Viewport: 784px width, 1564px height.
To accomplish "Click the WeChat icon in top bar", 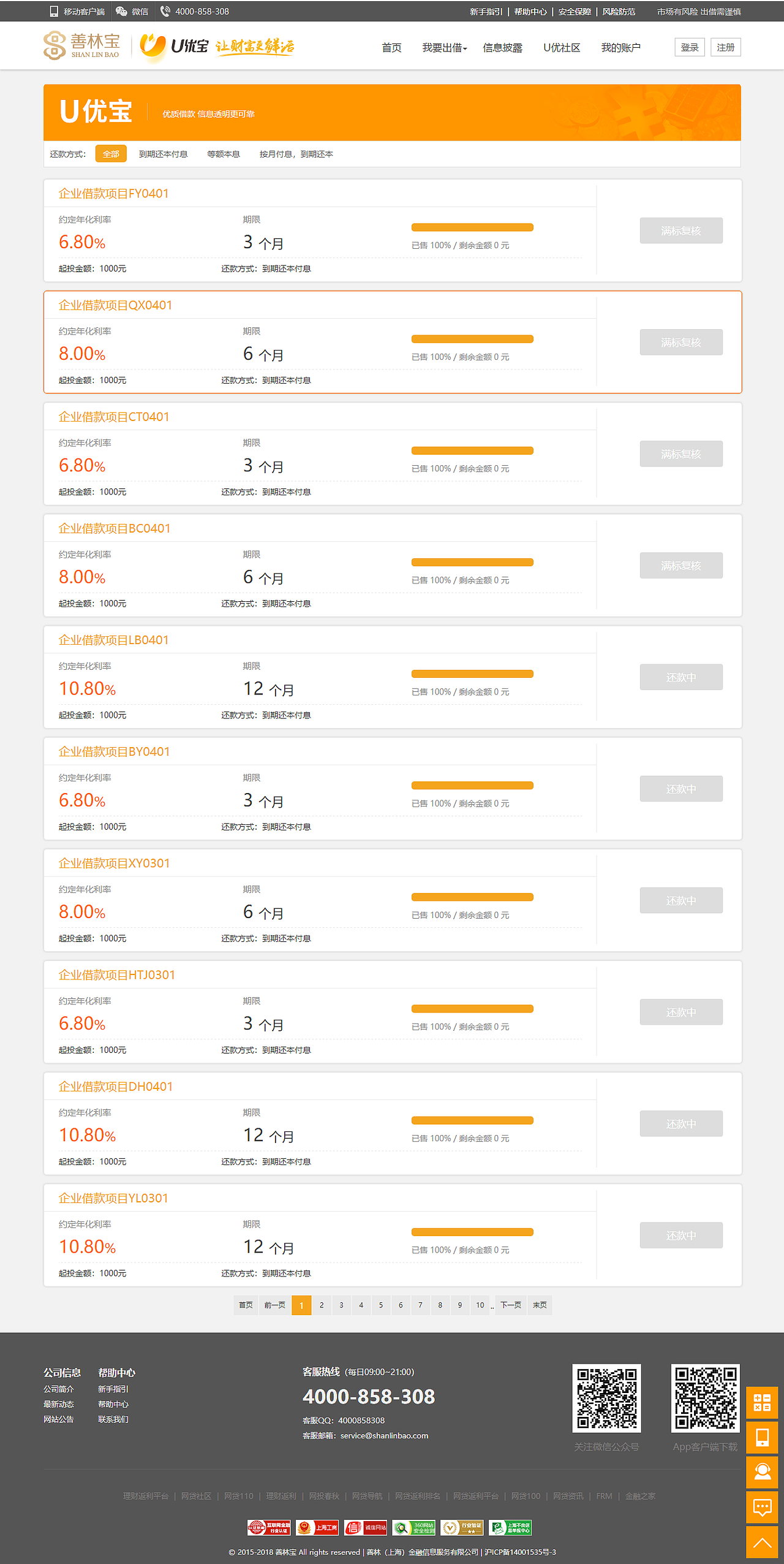I will [x=121, y=11].
